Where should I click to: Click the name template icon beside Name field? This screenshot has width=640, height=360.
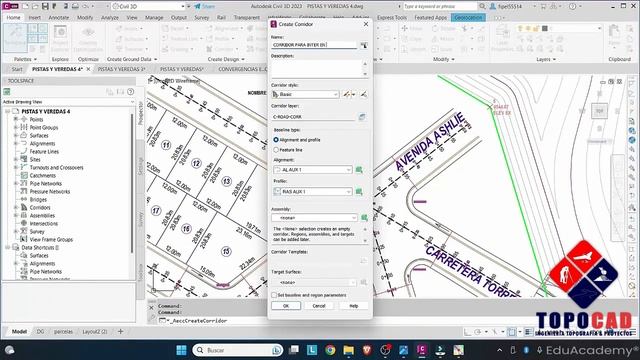tap(363, 45)
